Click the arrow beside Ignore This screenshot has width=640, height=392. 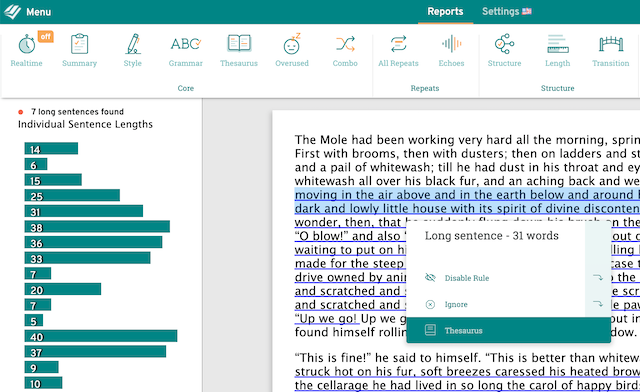[x=598, y=303]
